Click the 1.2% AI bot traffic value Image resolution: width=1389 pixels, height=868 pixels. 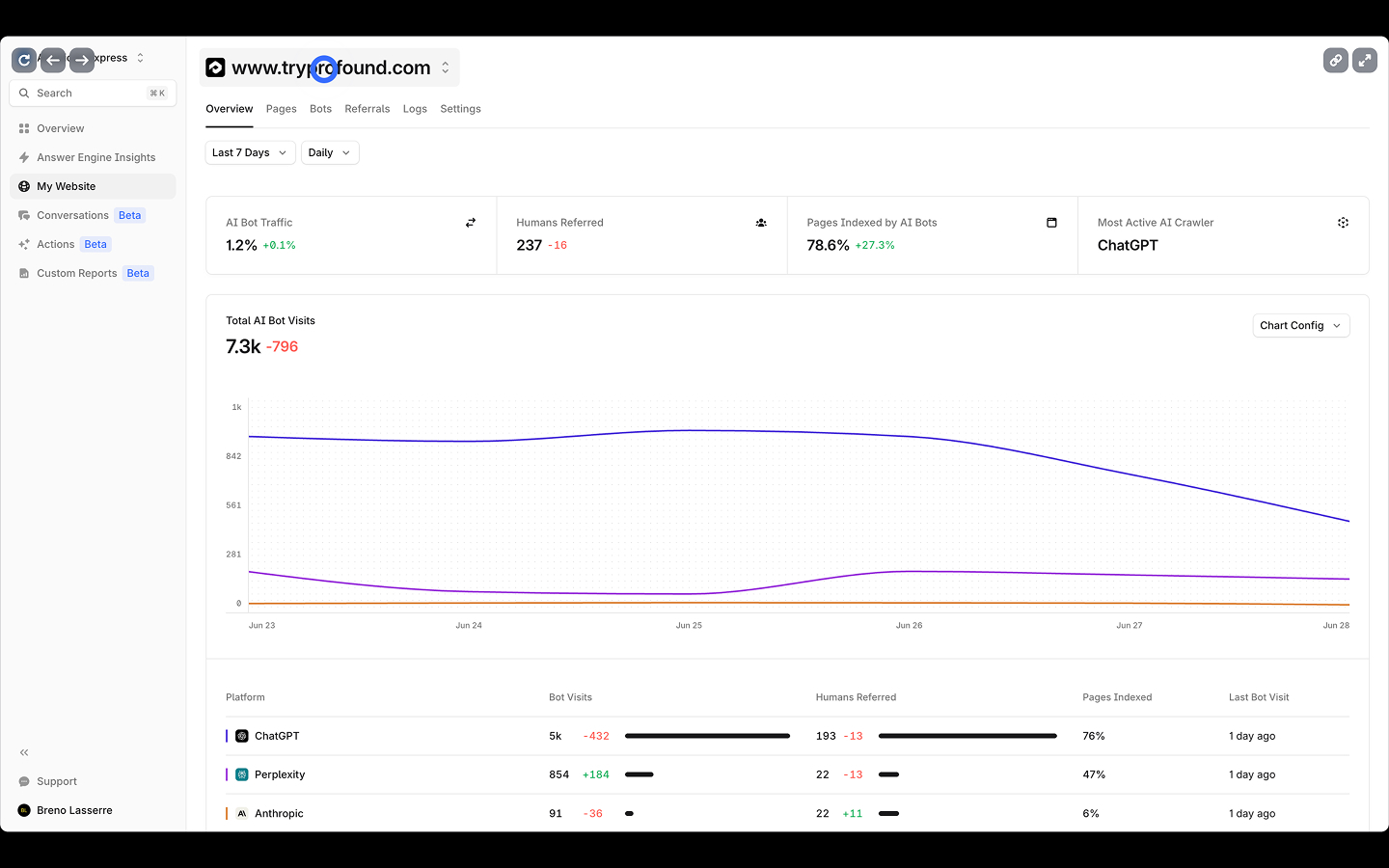click(x=241, y=245)
